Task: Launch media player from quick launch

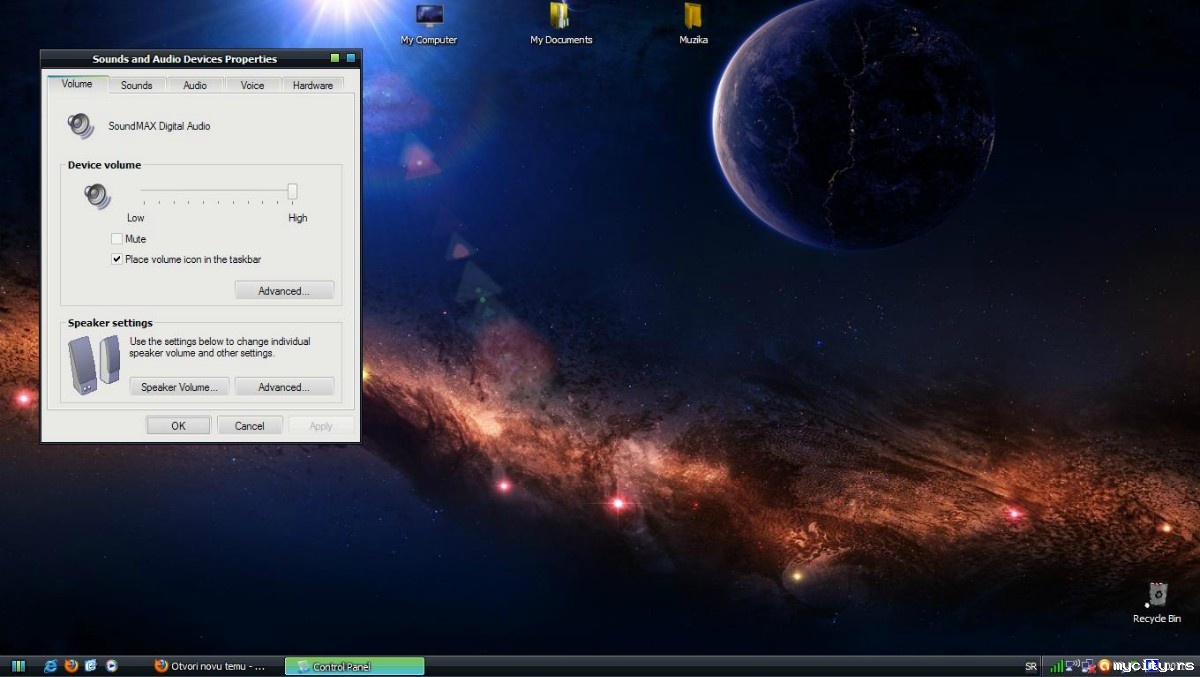Action: tap(111, 666)
